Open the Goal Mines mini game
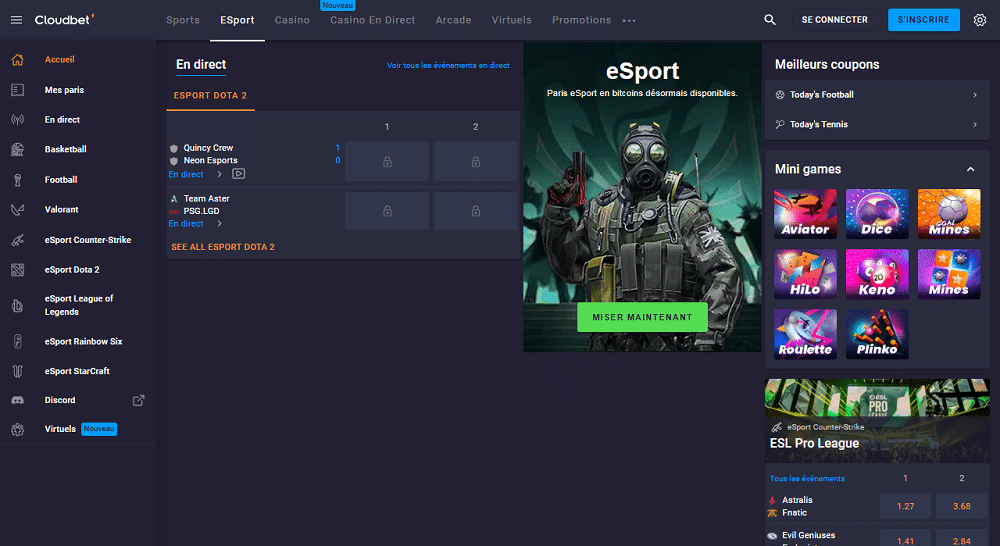Viewport: 1000px width, 546px height. tap(949, 214)
